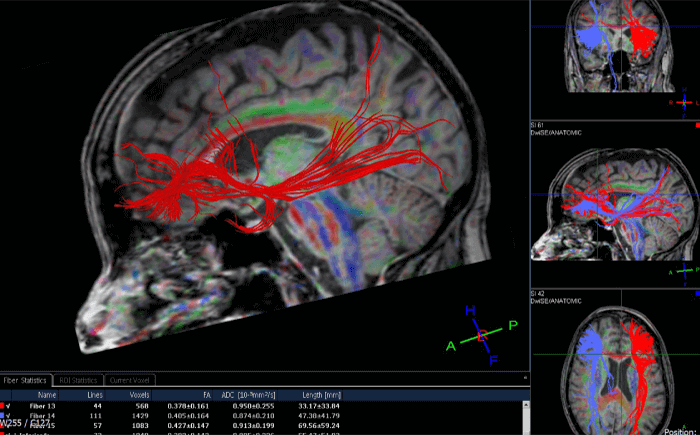Sort by the Length [mm] column header
Viewport: 700px width, 435px height.
(x=320, y=395)
